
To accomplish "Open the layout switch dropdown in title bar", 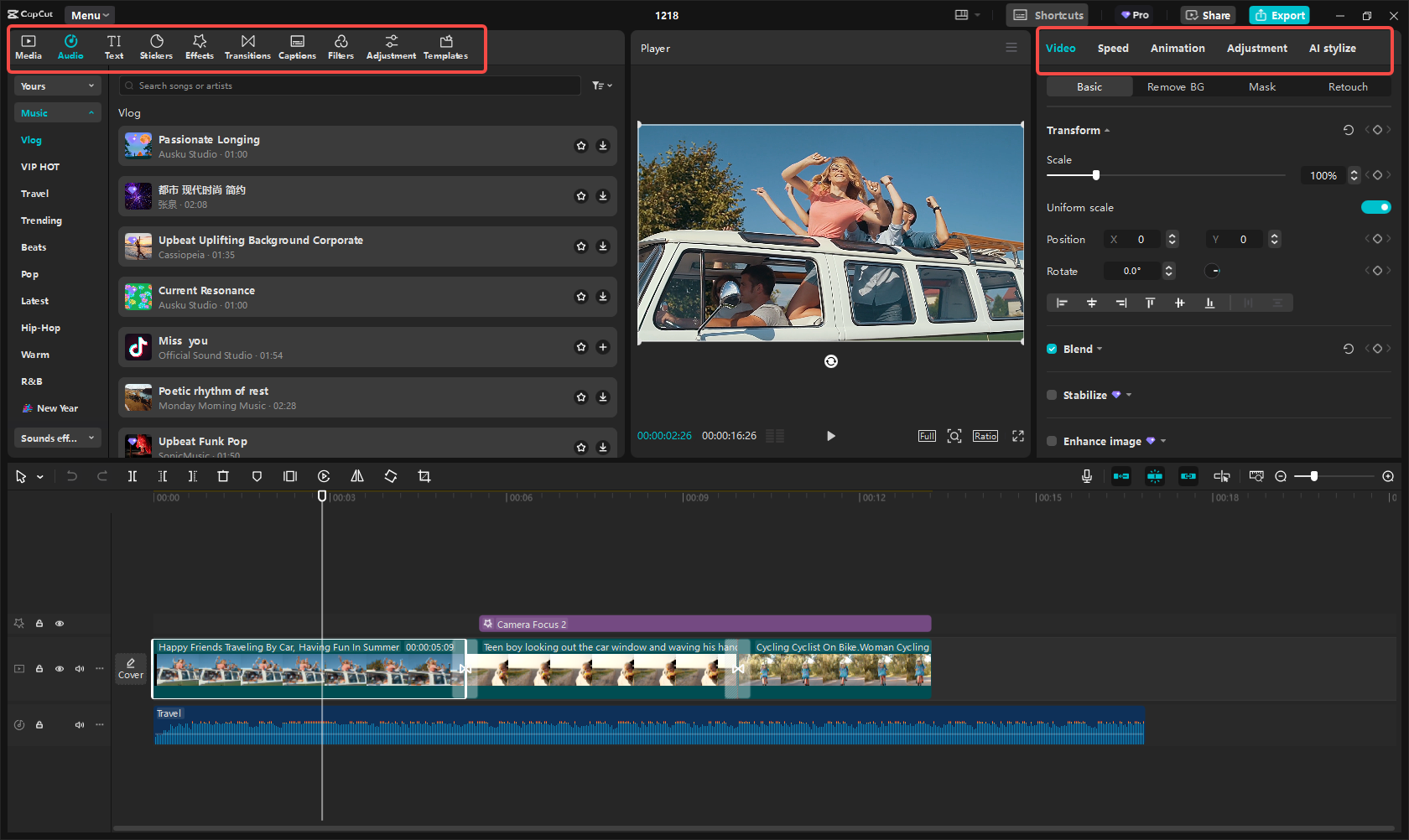I will point(967,15).
